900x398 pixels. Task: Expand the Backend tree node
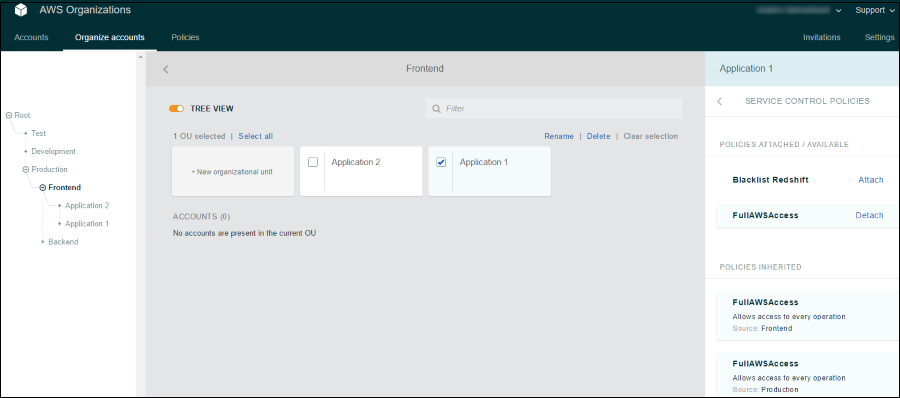click(x=42, y=242)
